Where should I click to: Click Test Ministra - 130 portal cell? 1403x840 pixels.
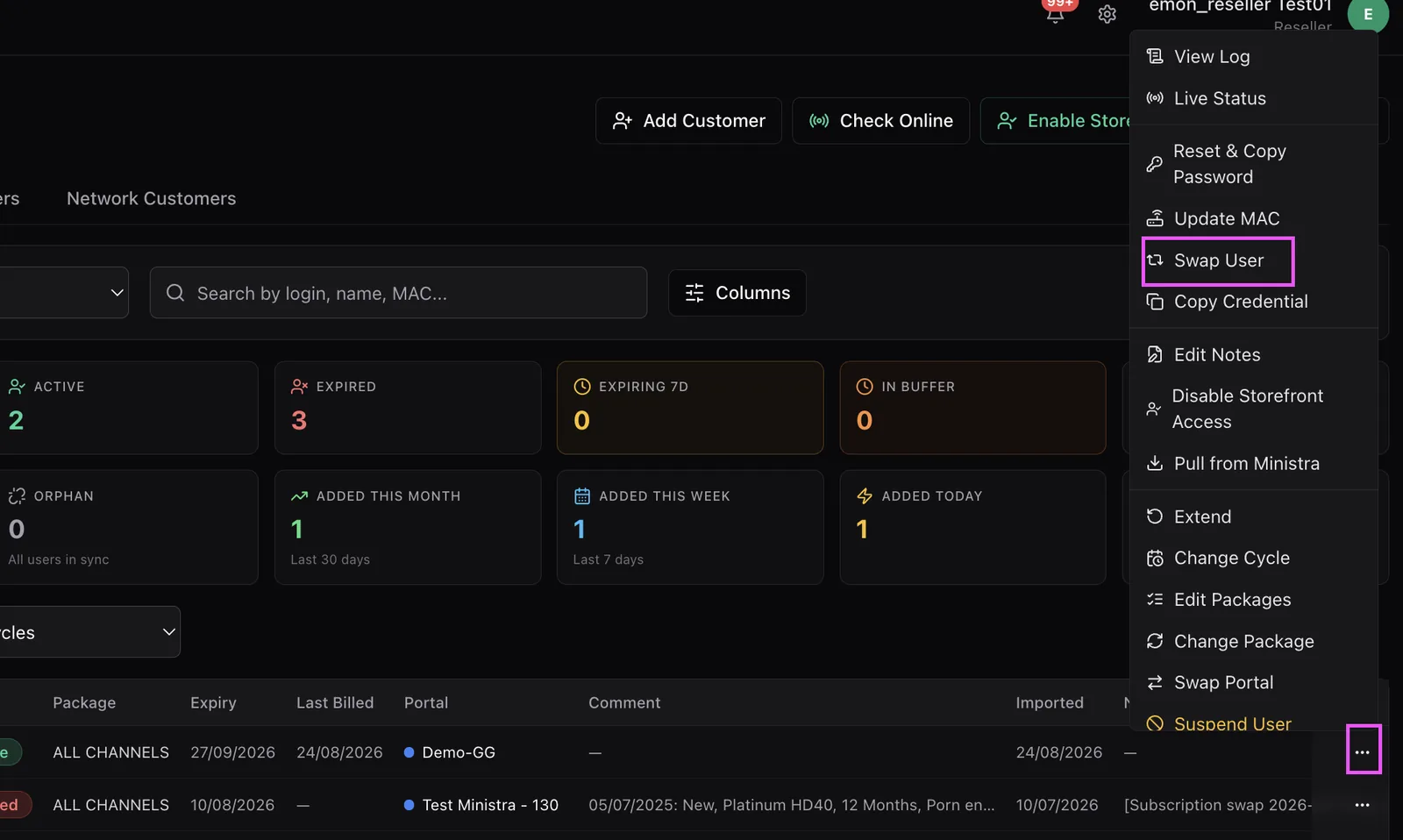click(481, 805)
